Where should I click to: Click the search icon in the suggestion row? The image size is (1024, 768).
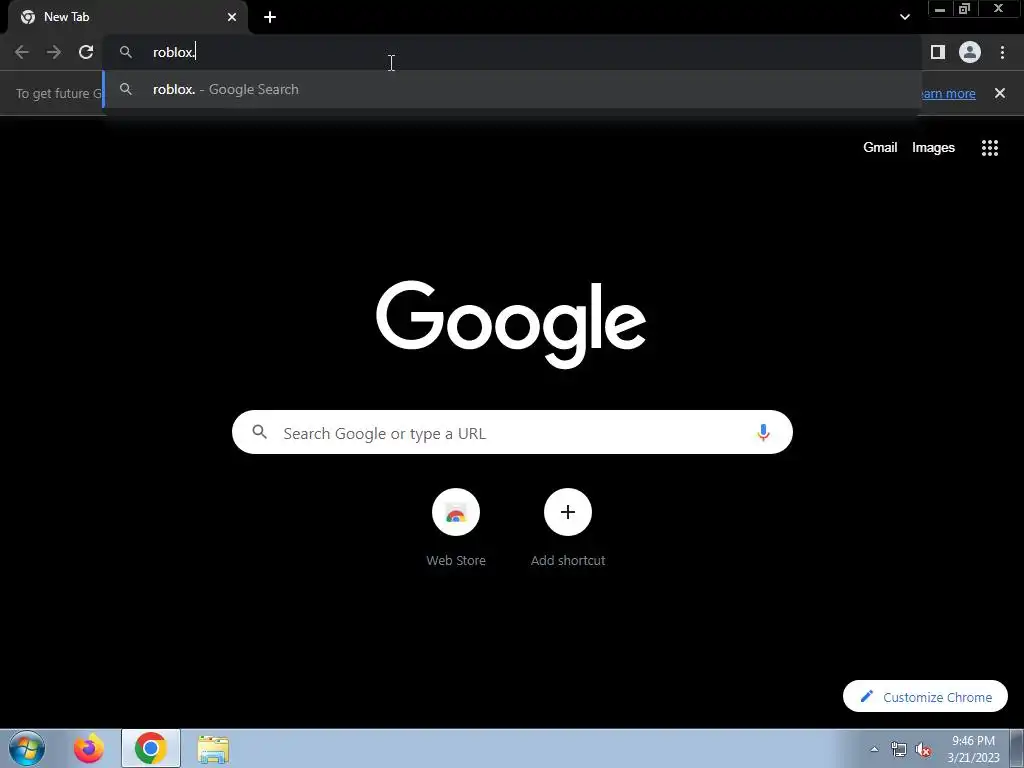pos(126,89)
